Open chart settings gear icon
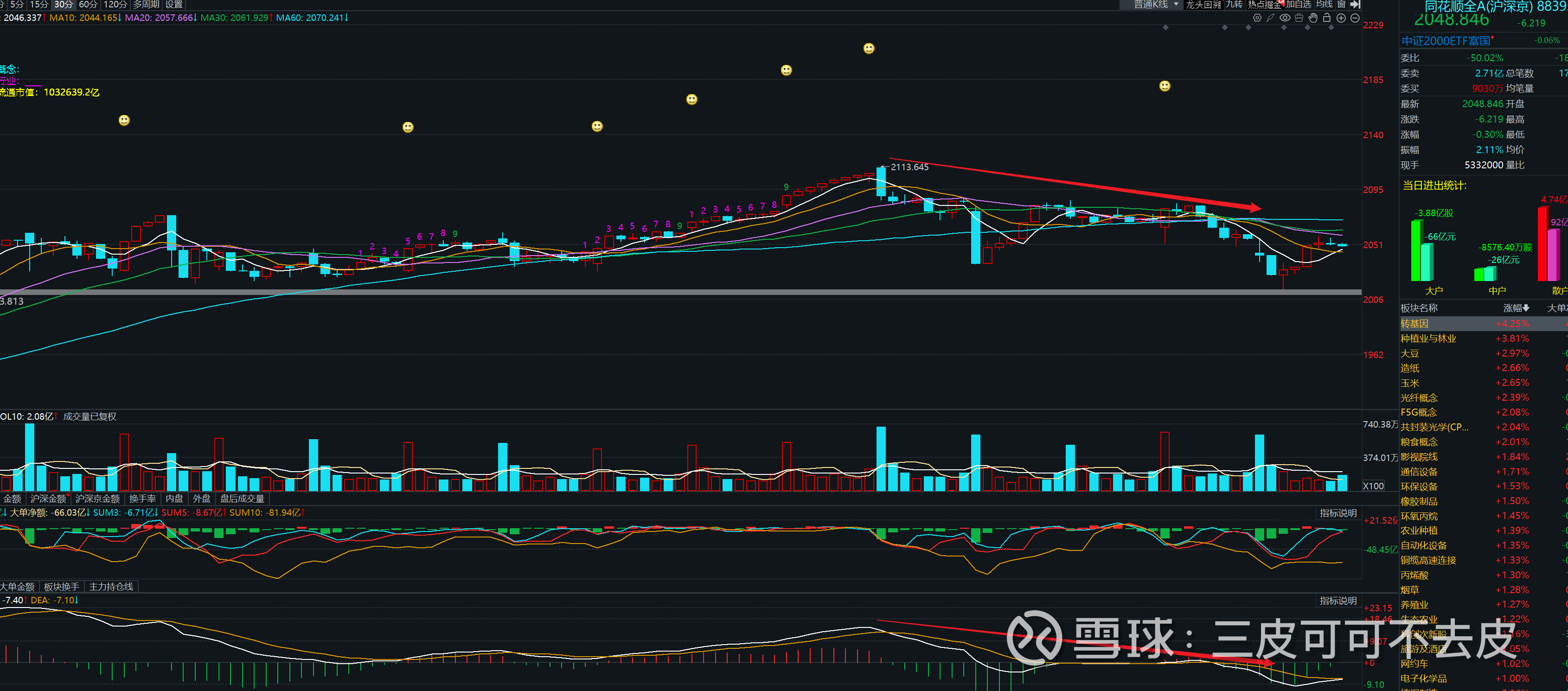 coord(1257,18)
